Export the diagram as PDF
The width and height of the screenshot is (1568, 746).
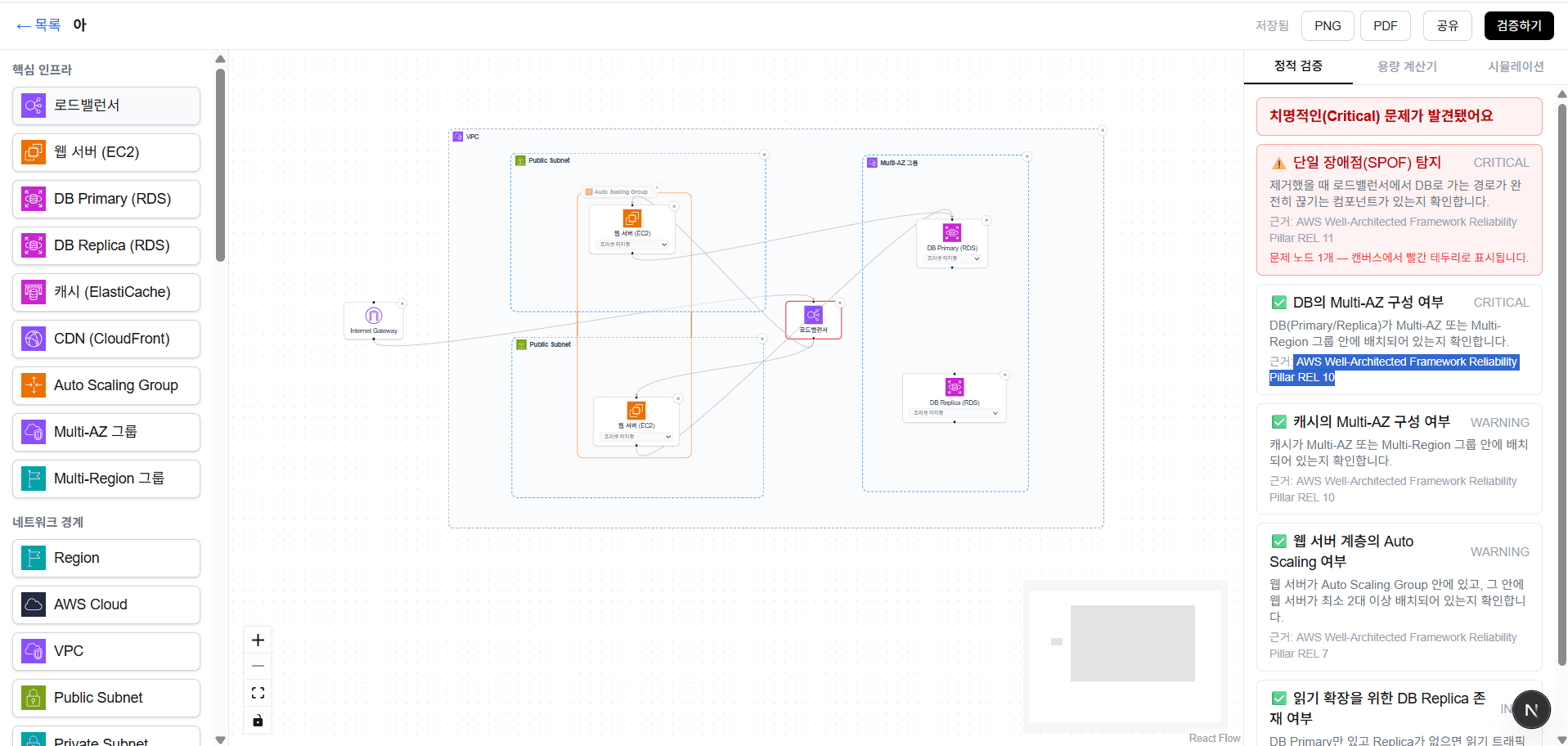pos(1386,25)
